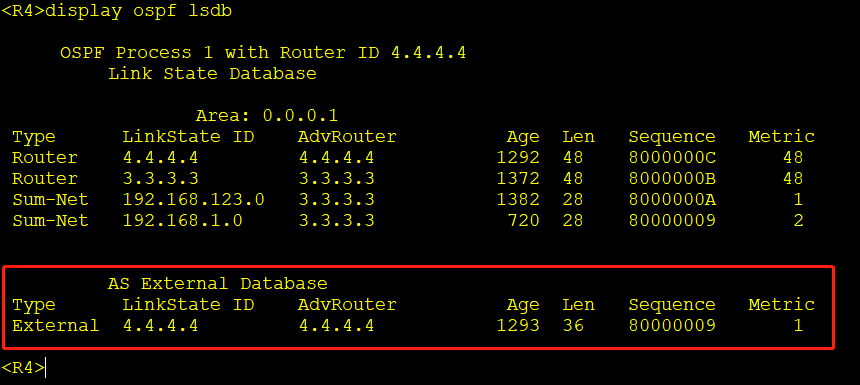
Task: Click AdvRouter 4.4.4.4 in External row
Action: 336,326
